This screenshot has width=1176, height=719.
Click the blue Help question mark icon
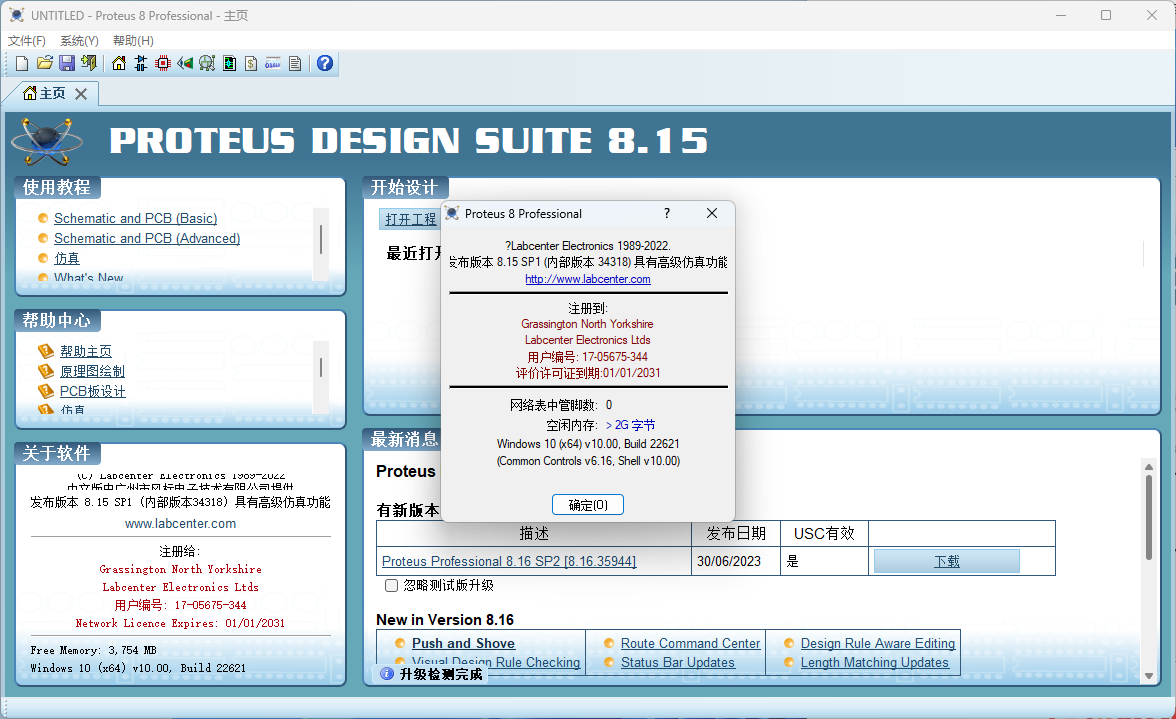point(325,64)
